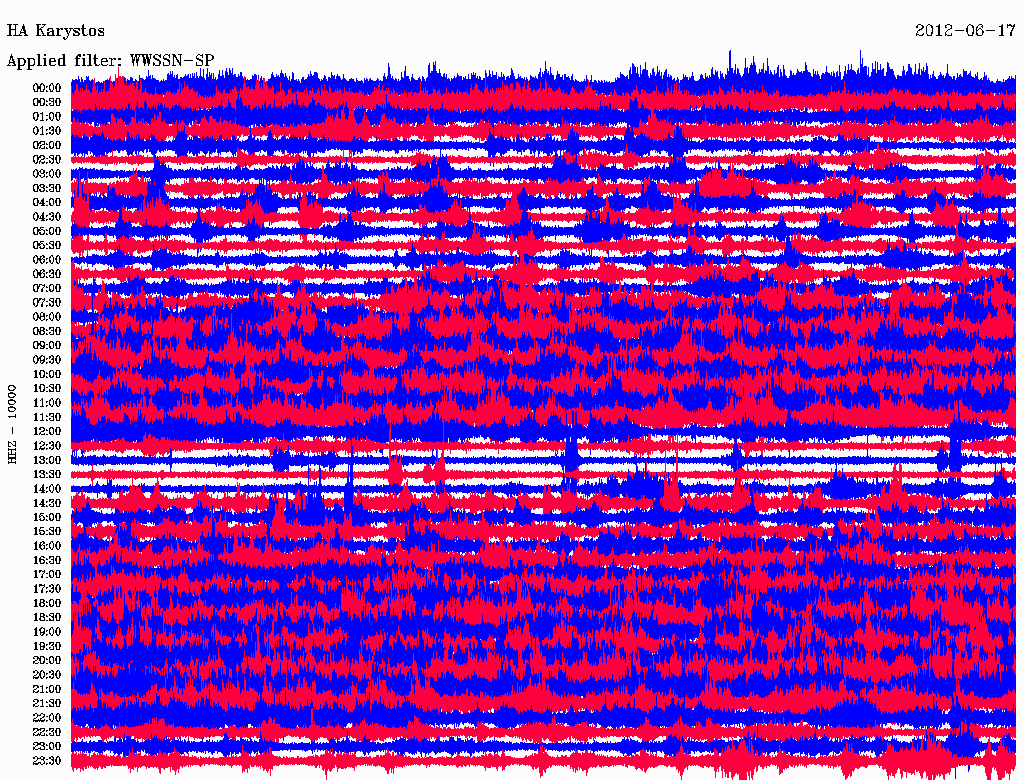Select the 06:00 time label
Viewport: 1024px width, 780px height.
coord(47,259)
